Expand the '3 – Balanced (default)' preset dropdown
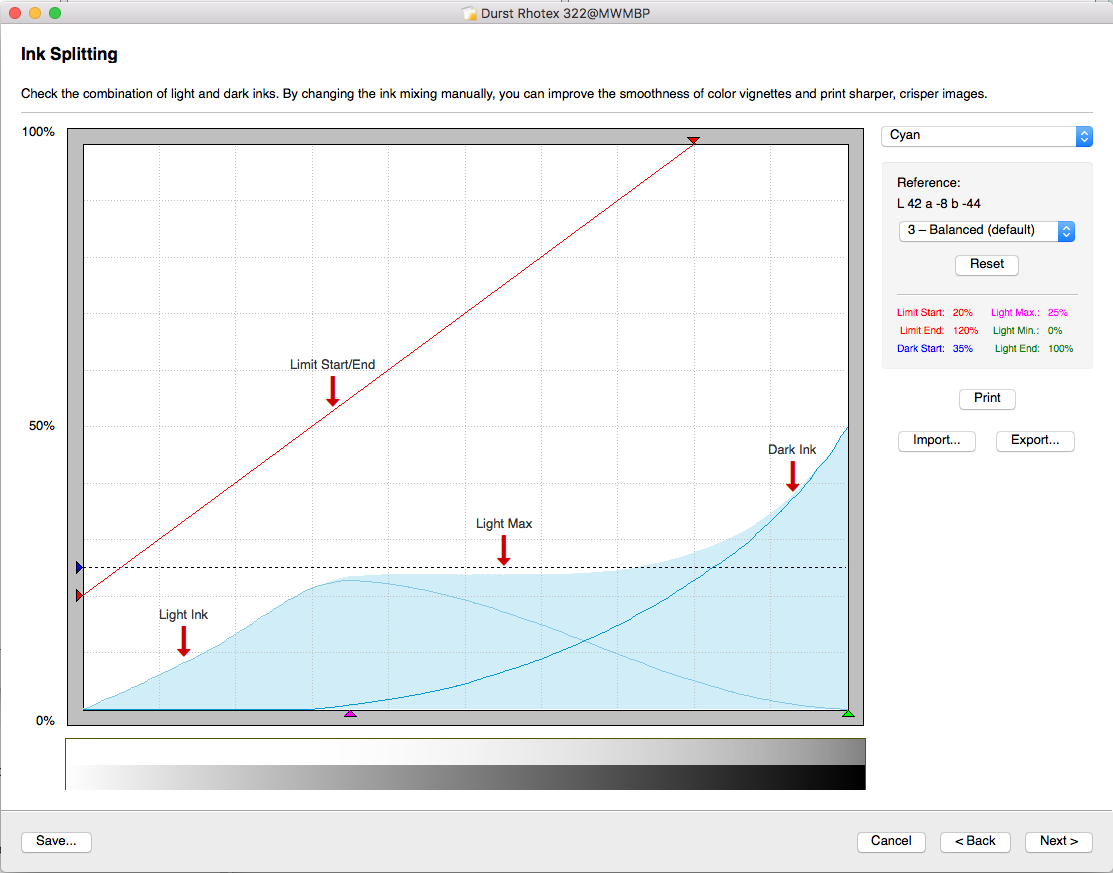Screen dimensions: 1113x873 pos(986,231)
